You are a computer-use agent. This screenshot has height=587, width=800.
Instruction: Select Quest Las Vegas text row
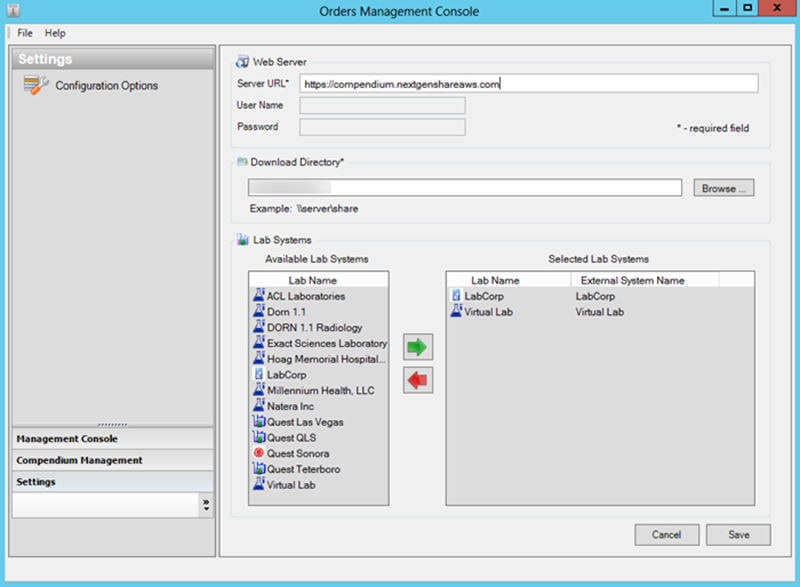coord(305,422)
